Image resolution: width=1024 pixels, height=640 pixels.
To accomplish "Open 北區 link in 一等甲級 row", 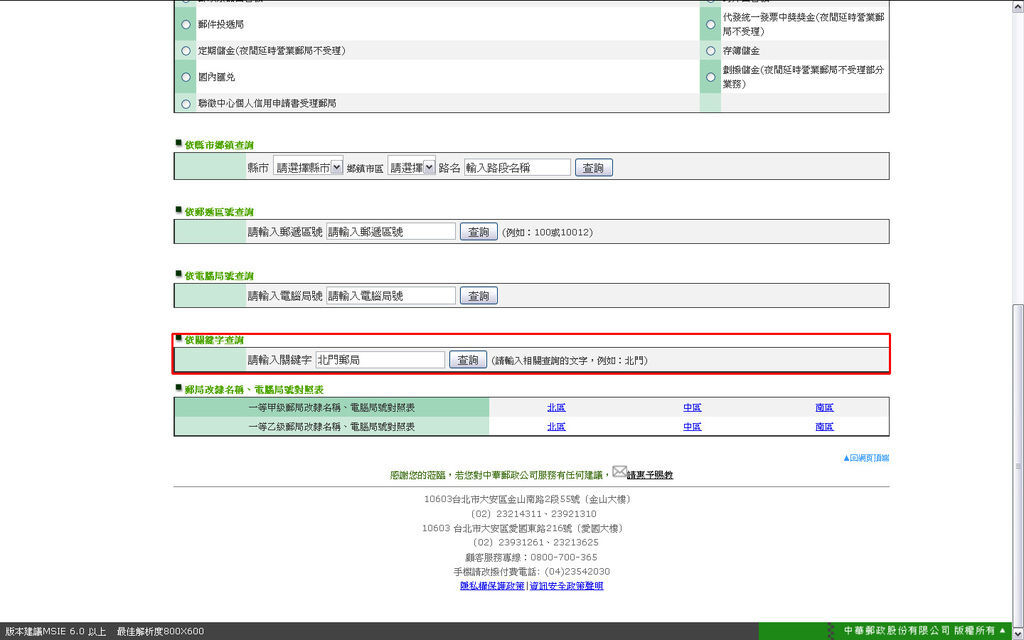I will [x=556, y=408].
